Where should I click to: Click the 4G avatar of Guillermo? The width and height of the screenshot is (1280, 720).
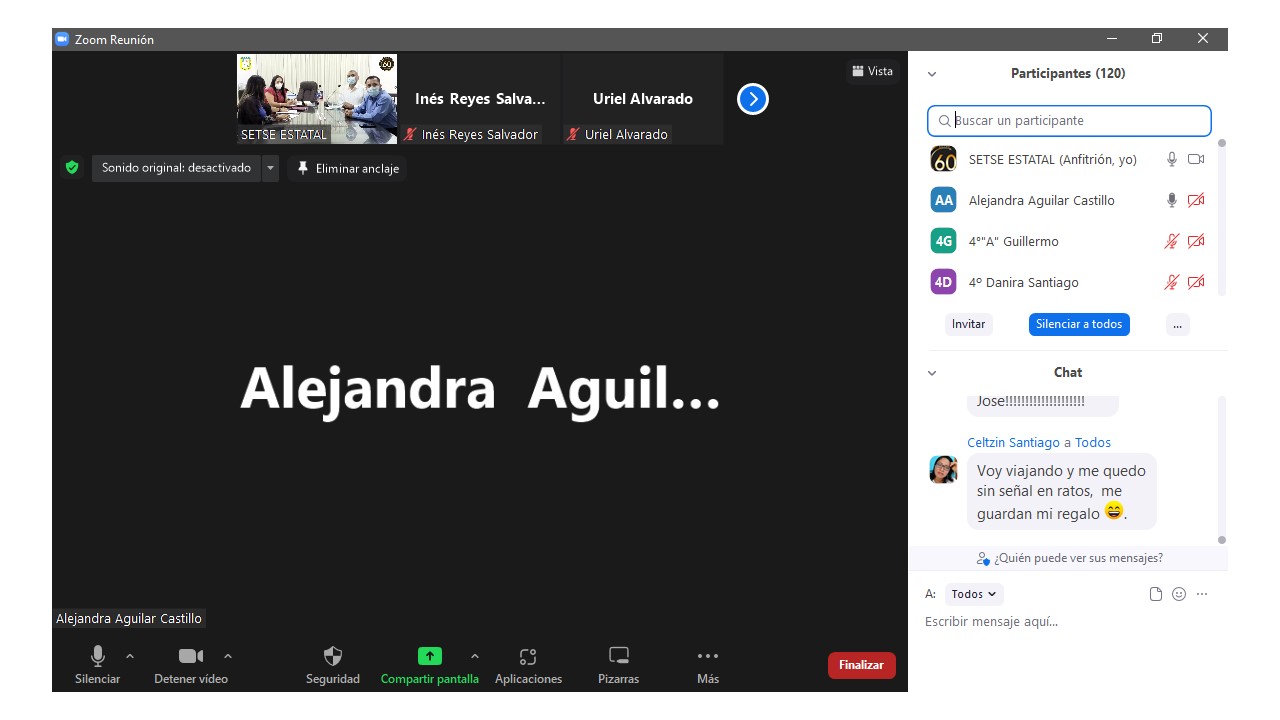point(943,241)
